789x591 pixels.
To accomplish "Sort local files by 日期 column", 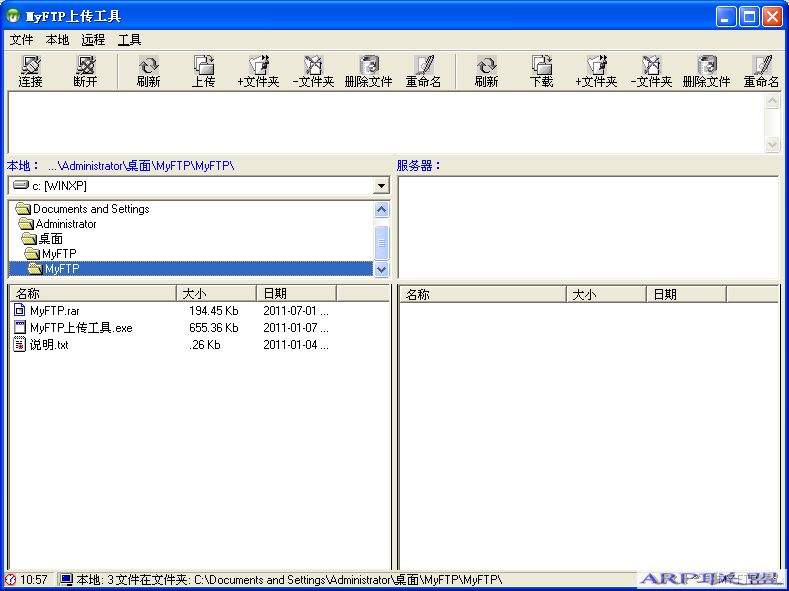I will [296, 293].
